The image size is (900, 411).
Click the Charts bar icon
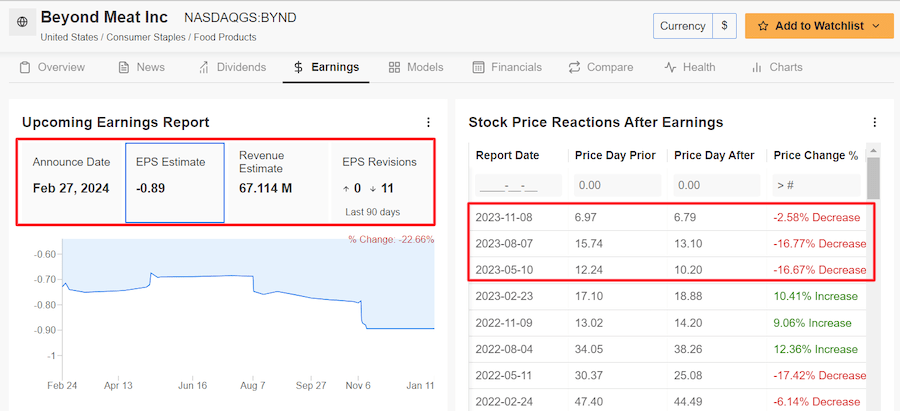tap(757, 68)
